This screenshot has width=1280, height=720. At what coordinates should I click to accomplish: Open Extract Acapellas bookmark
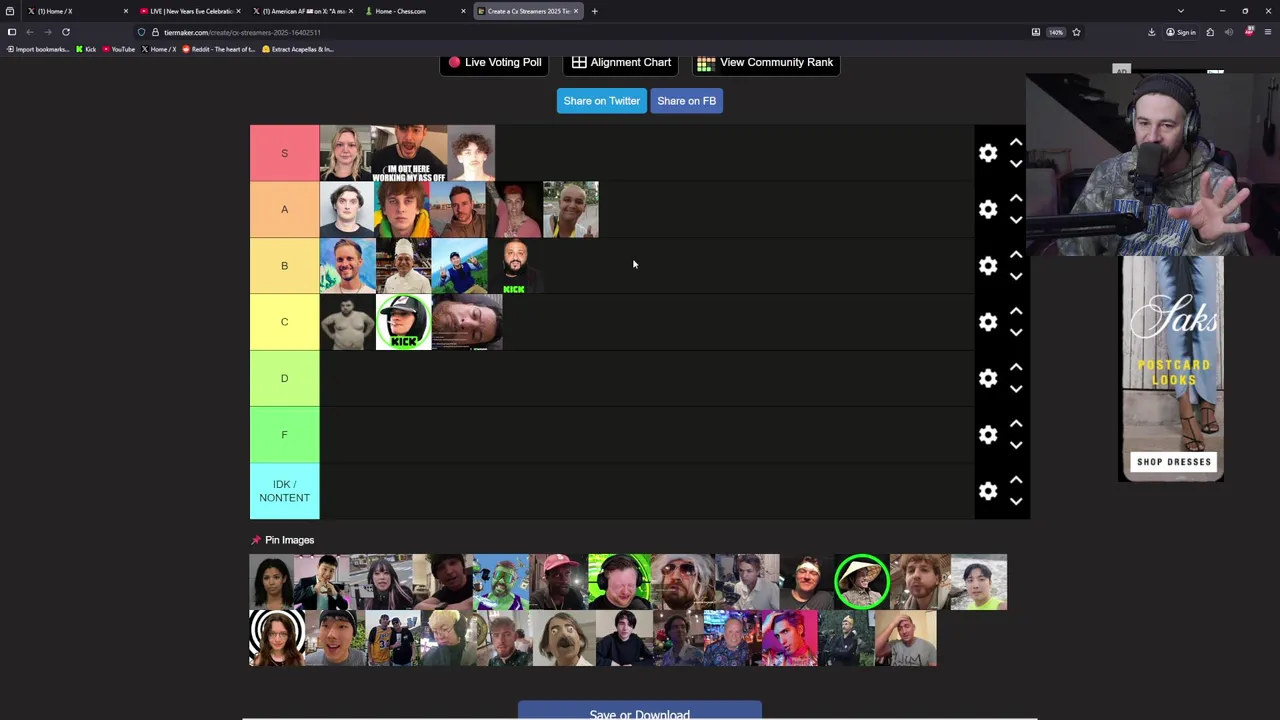point(298,49)
